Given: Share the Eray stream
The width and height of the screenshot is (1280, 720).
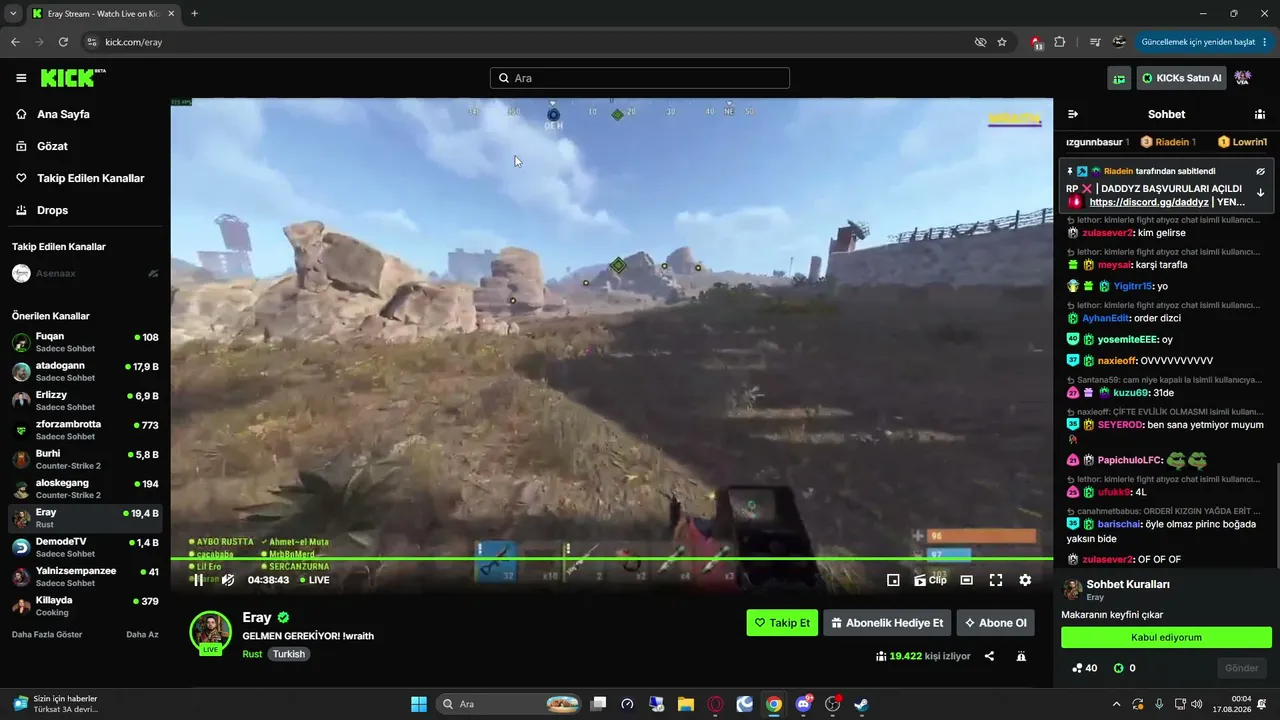Looking at the screenshot, I should click(989, 656).
